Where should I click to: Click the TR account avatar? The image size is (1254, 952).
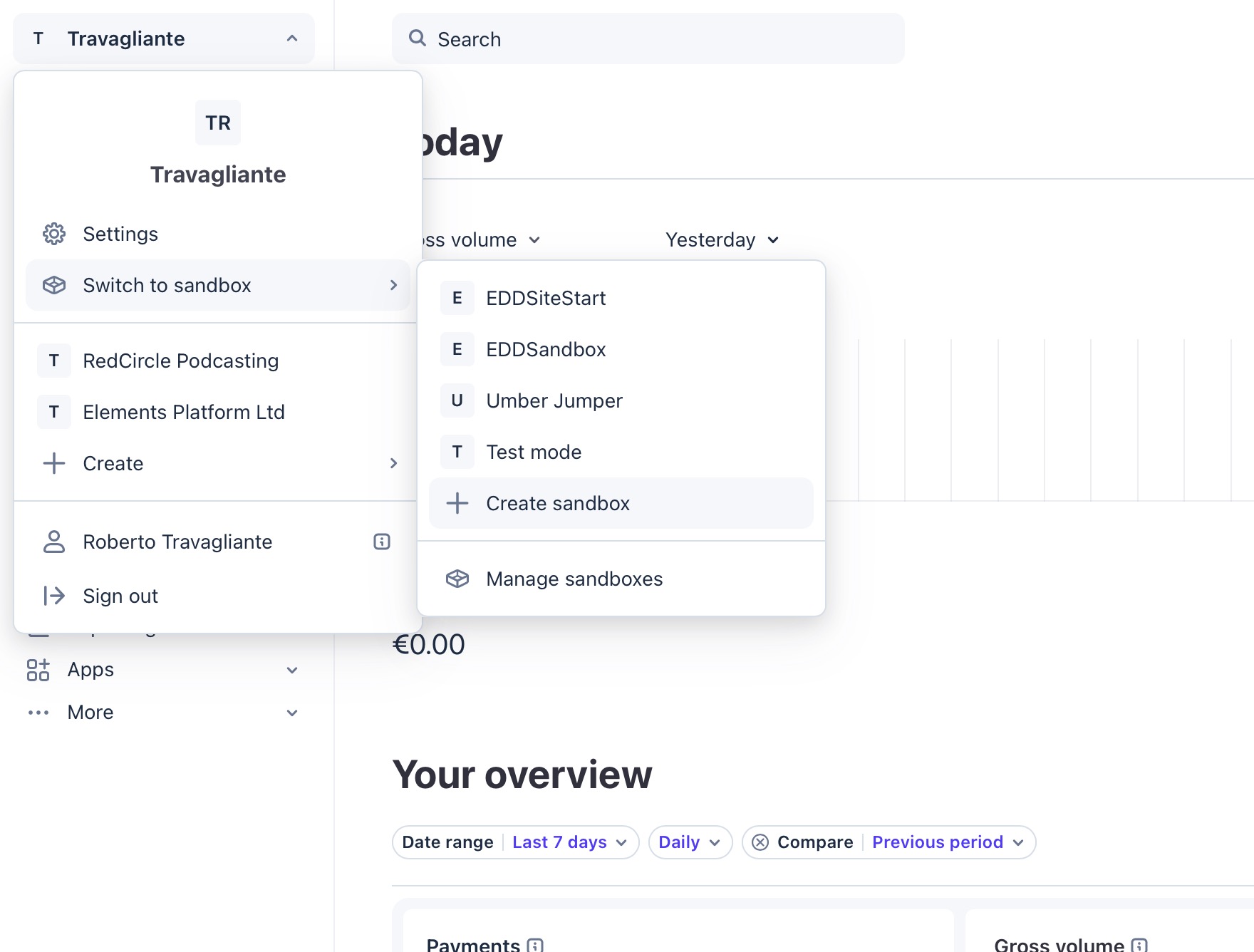coord(218,123)
